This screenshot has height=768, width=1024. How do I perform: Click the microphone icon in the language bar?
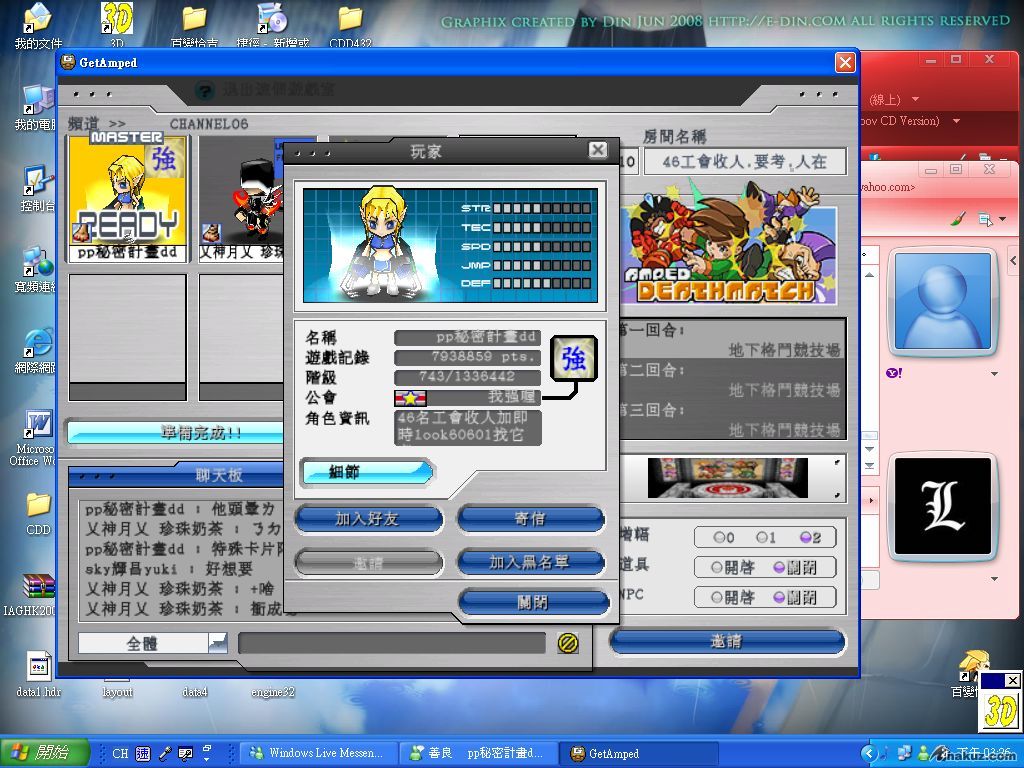pos(166,753)
